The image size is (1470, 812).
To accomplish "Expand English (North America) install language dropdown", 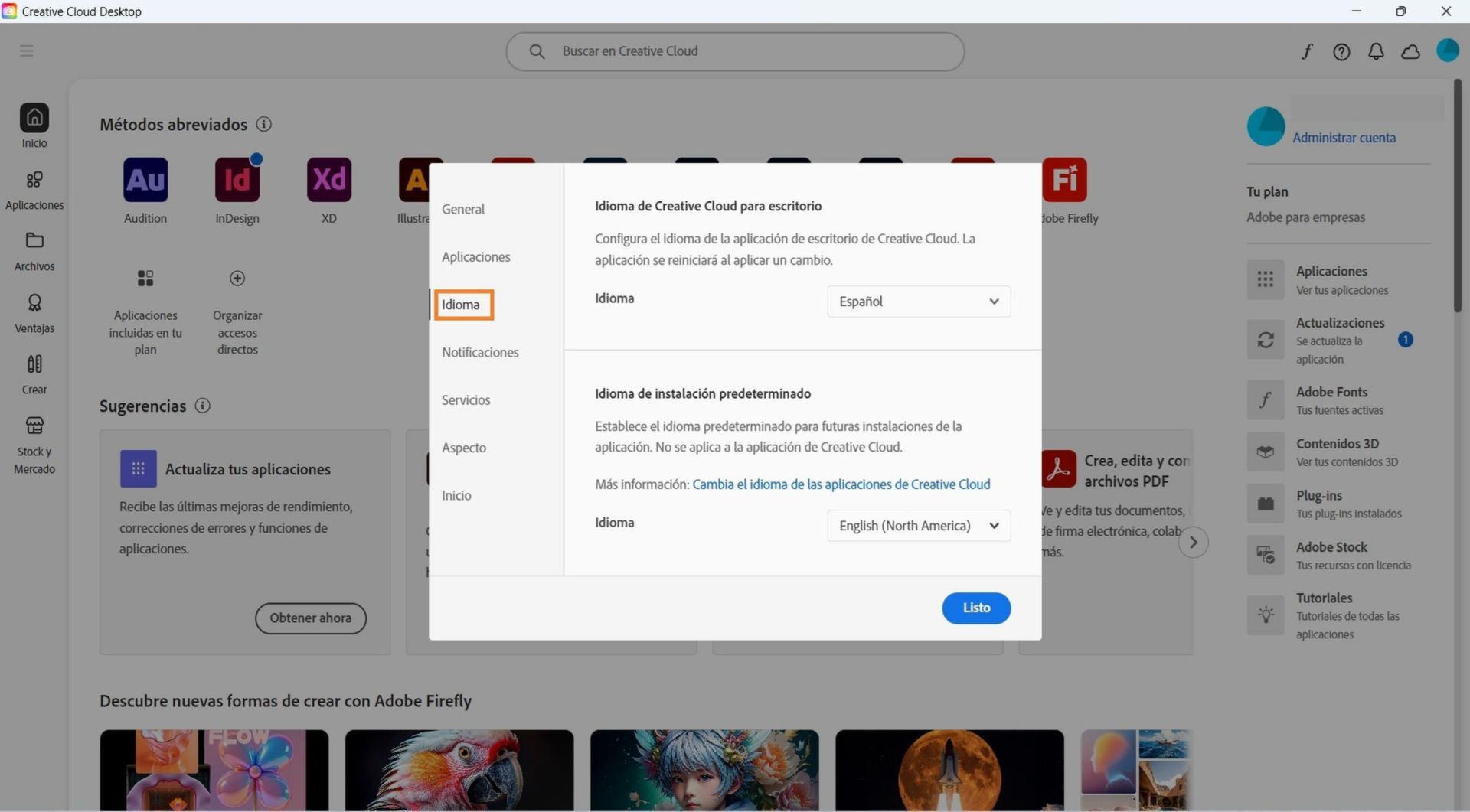I will click(919, 526).
